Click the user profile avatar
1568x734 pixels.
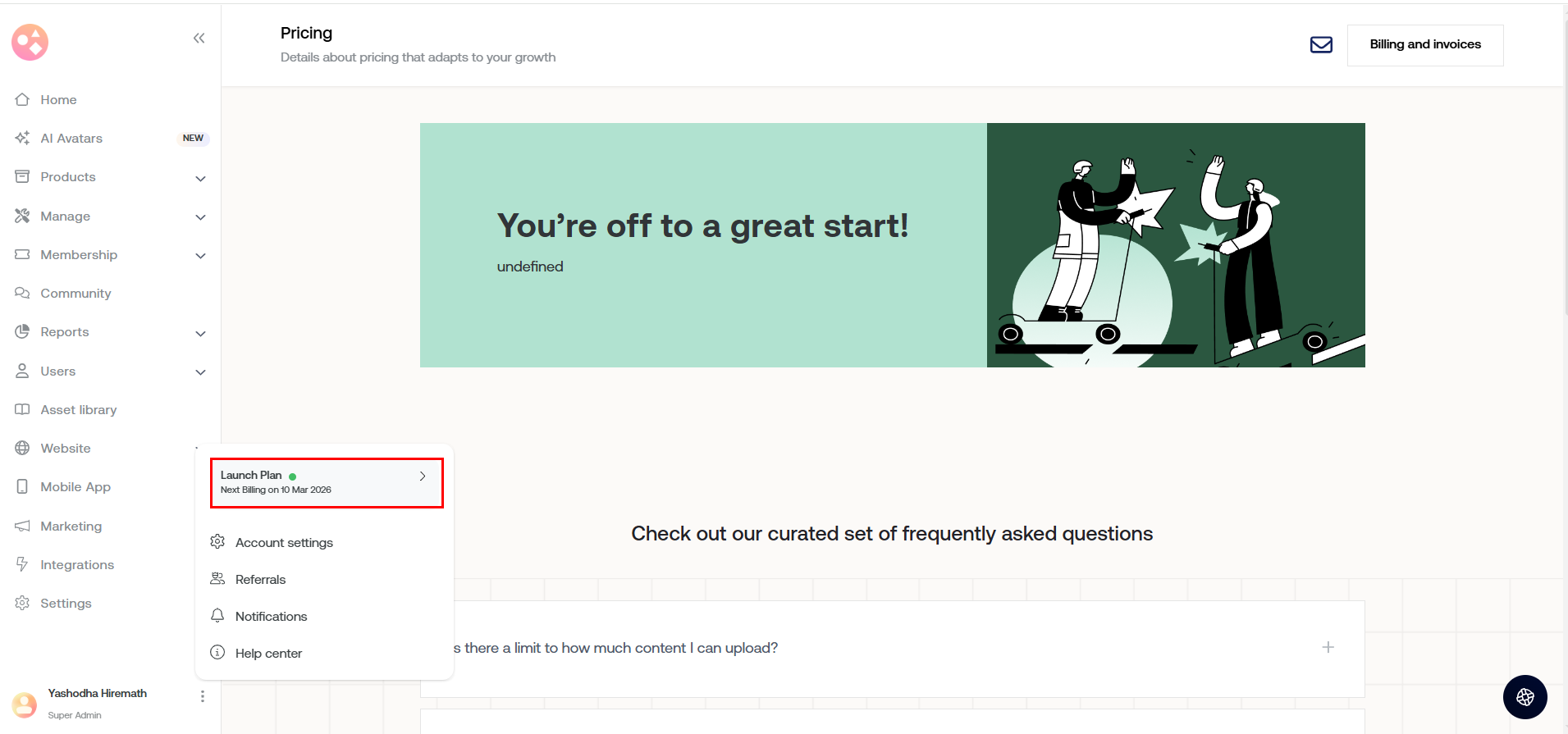click(25, 704)
